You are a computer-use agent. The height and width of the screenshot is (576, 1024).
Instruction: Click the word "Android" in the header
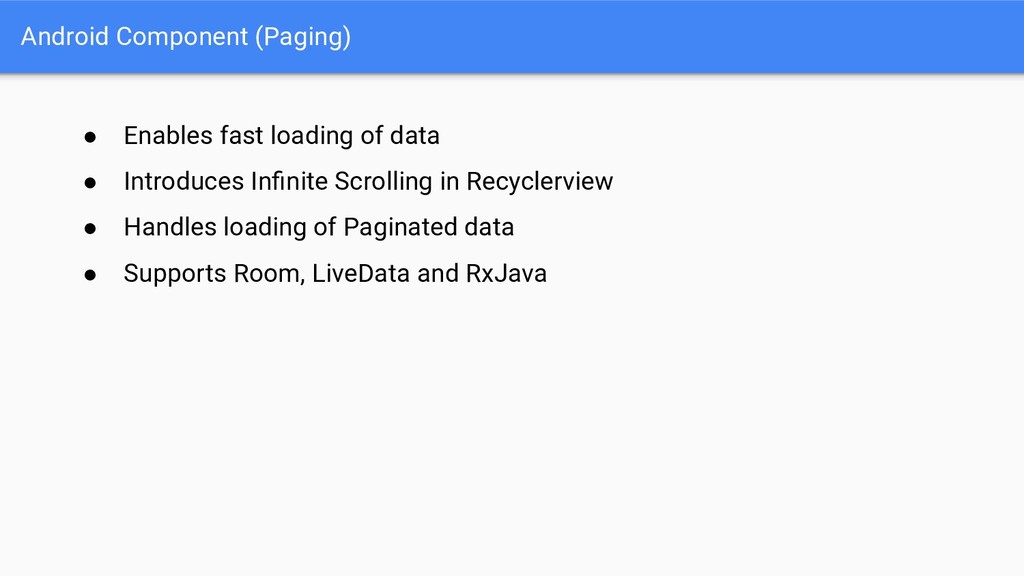click(64, 37)
